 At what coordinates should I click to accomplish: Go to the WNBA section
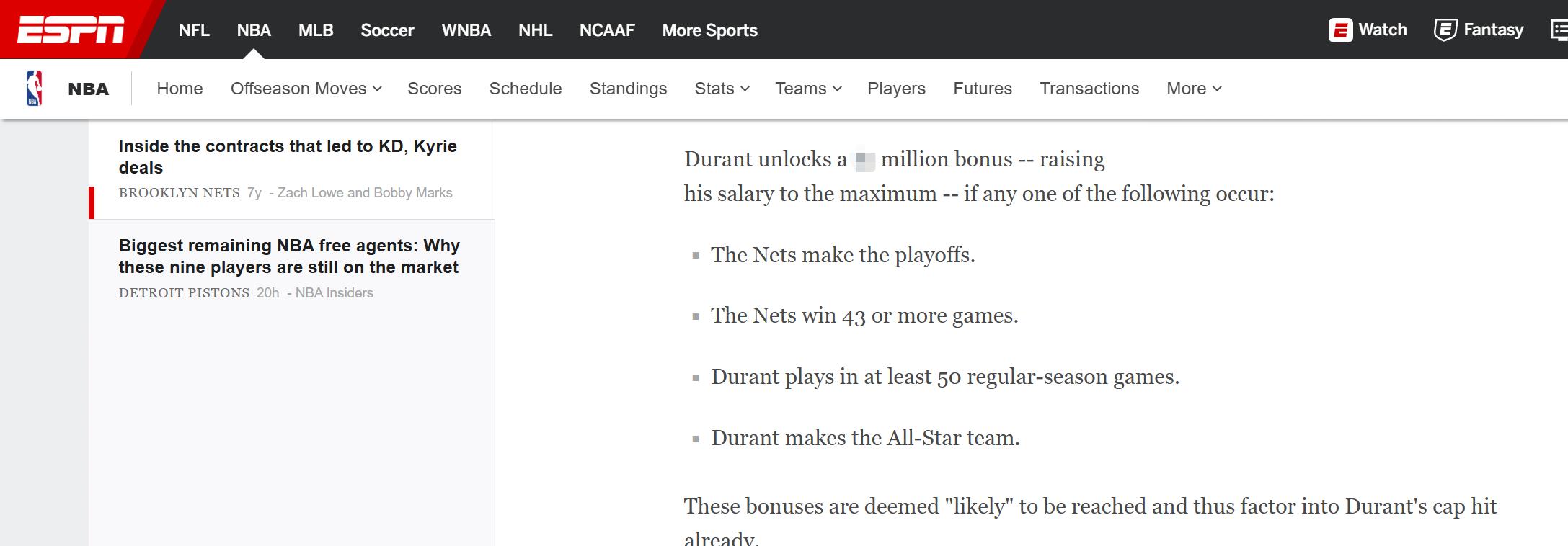point(466,30)
